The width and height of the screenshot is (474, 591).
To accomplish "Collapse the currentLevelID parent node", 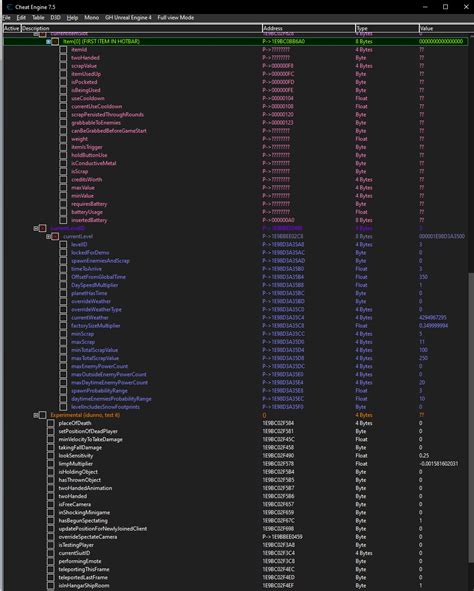I will point(36,228).
